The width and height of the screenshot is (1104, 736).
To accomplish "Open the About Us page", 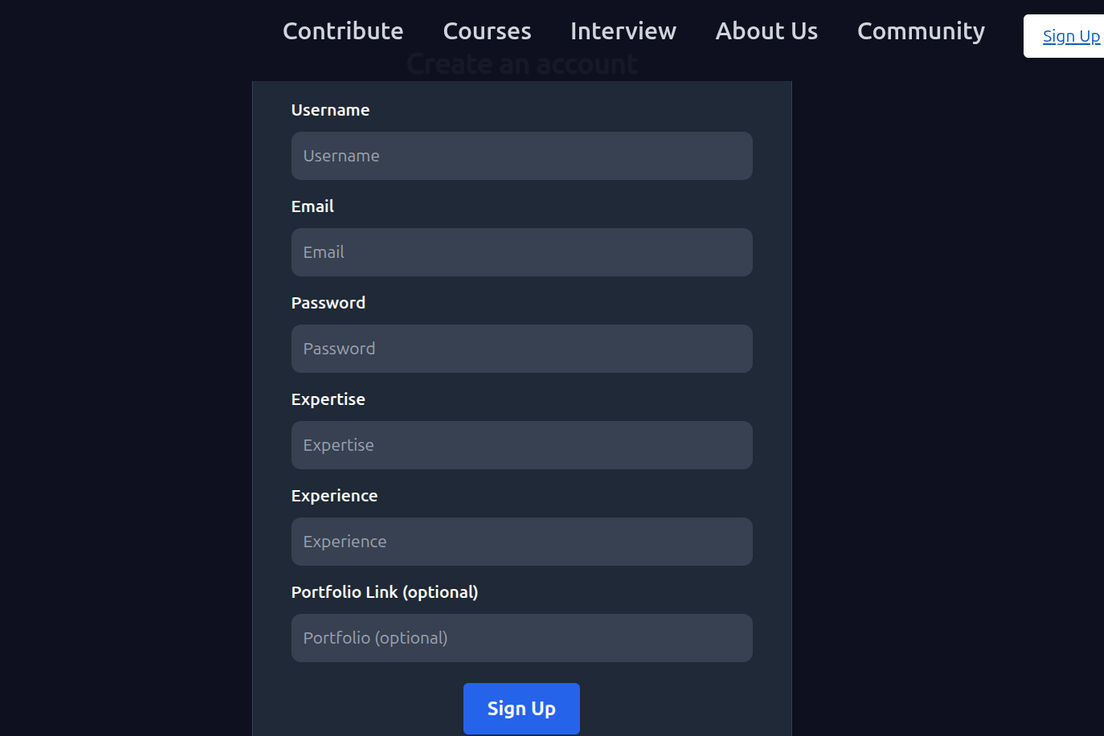I will (x=766, y=31).
